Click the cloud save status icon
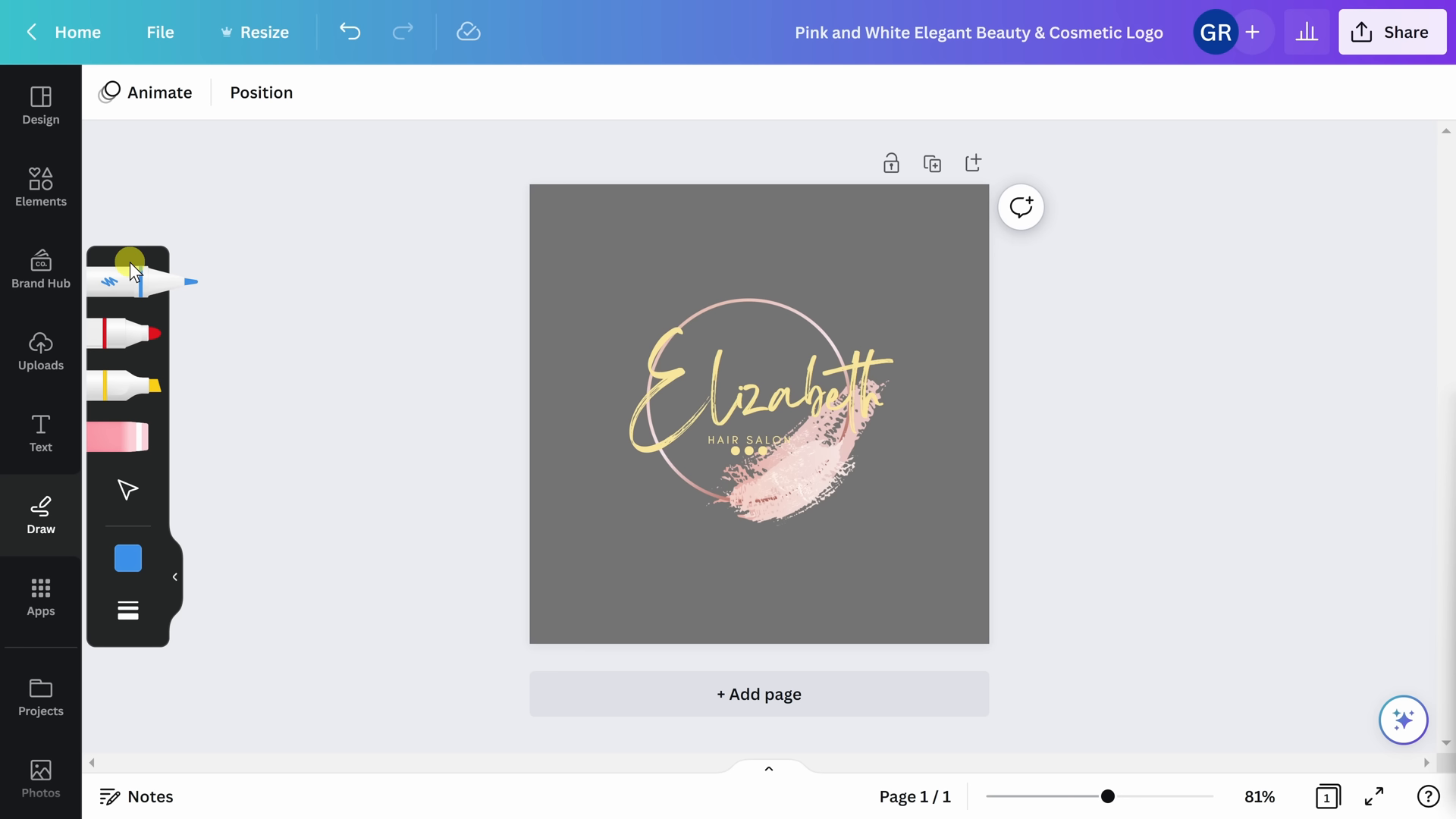This screenshot has height=819, width=1456. (467, 32)
